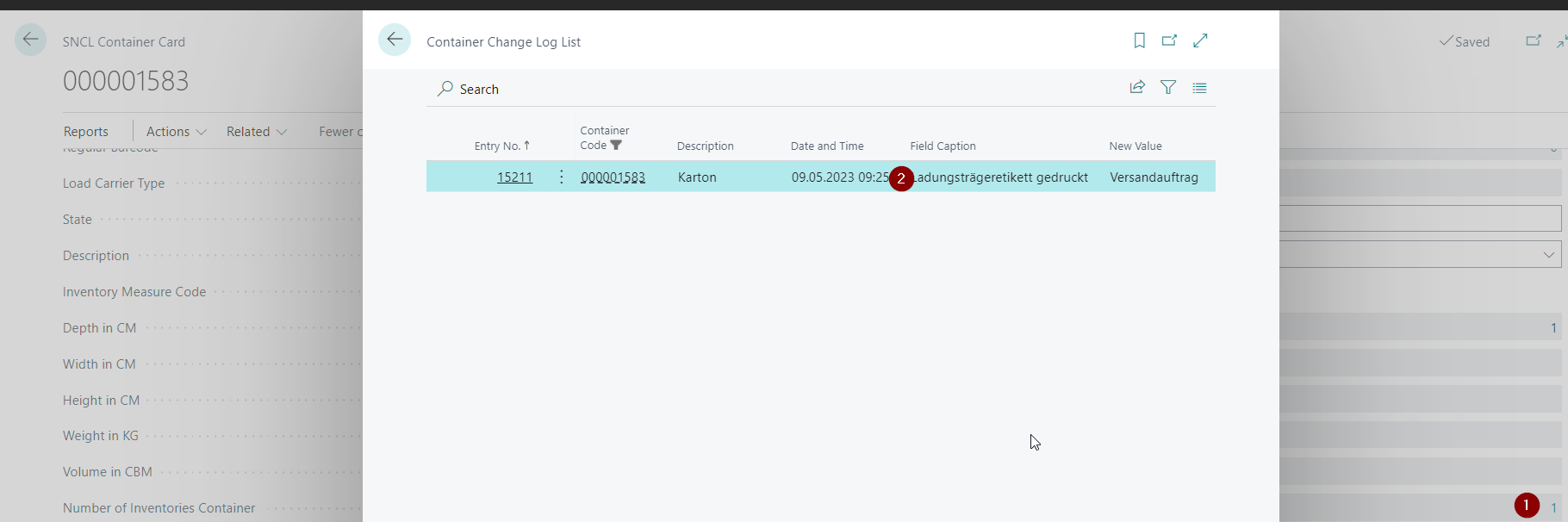The image size is (1568, 522).
Task: Open Container Code column filter icon
Action: click(x=616, y=145)
